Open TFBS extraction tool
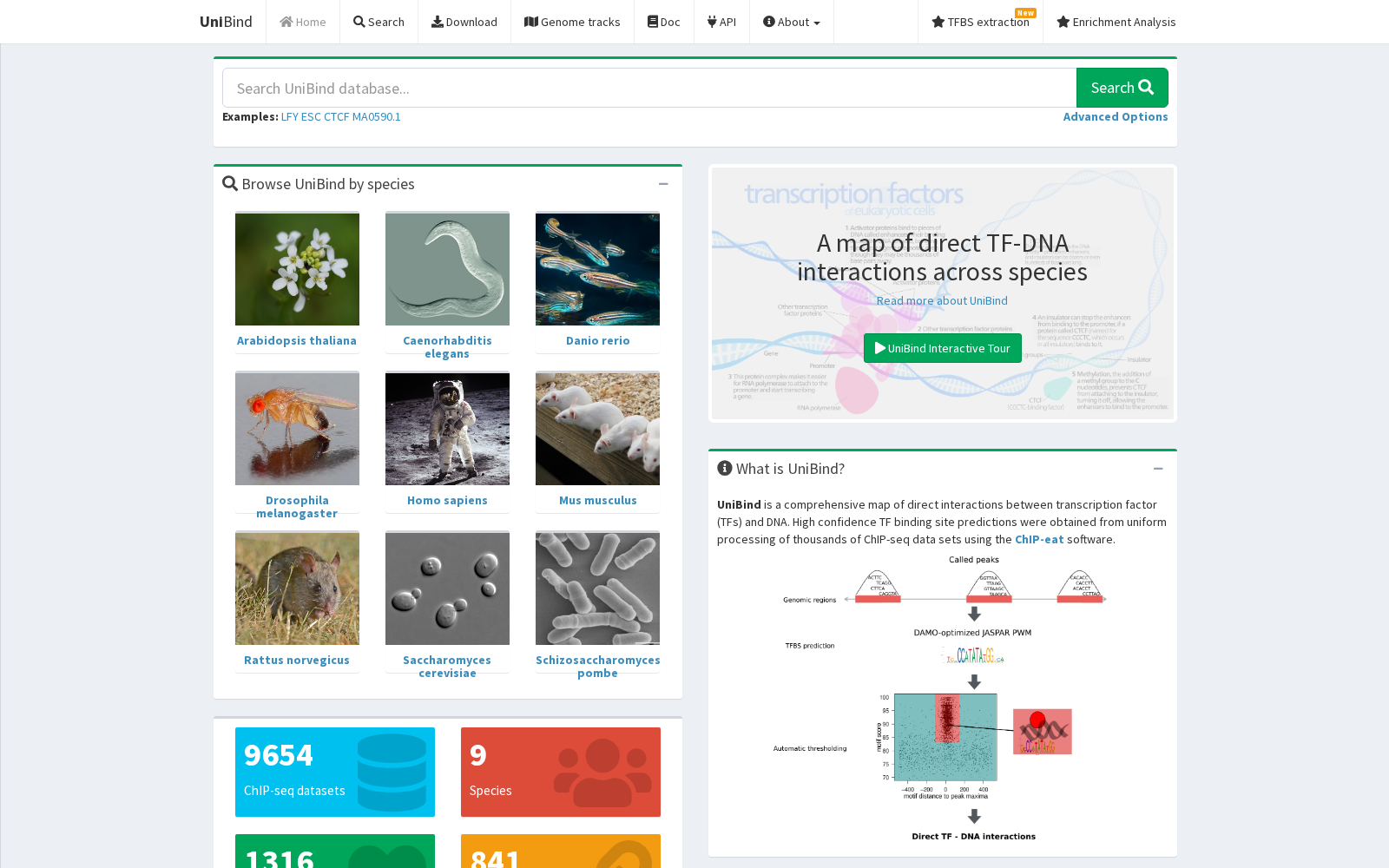 [980, 22]
